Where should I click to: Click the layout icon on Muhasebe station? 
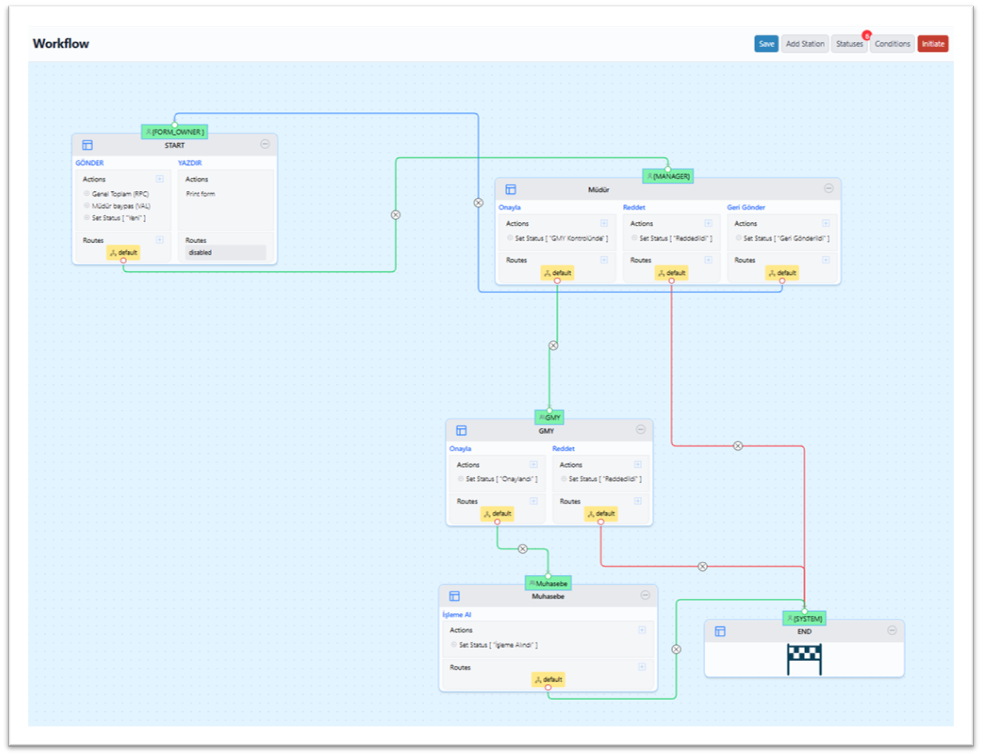coord(454,596)
